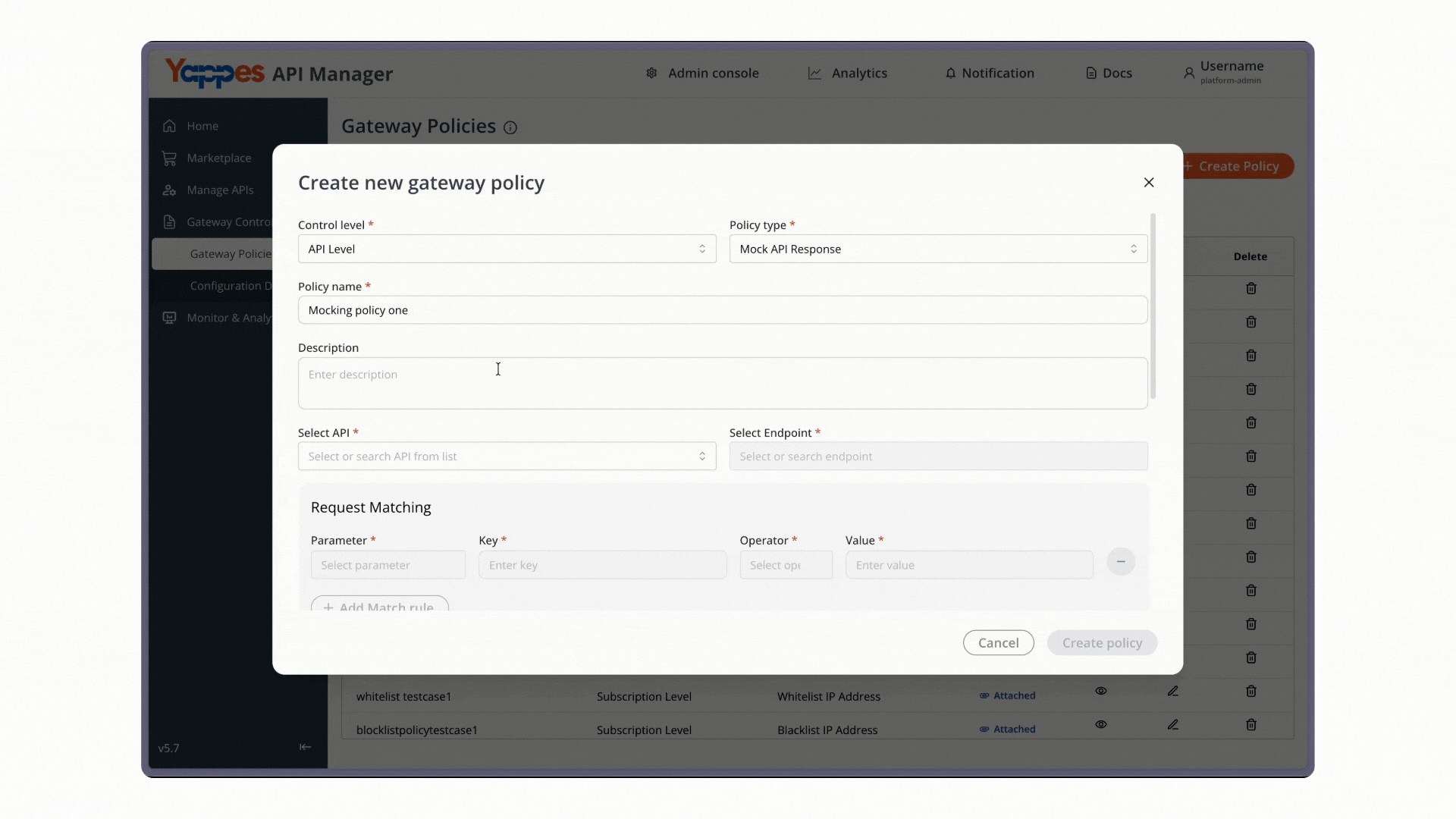The height and width of the screenshot is (819, 1456).
Task: Click Manage APIs icon in sidebar
Action: 169,190
